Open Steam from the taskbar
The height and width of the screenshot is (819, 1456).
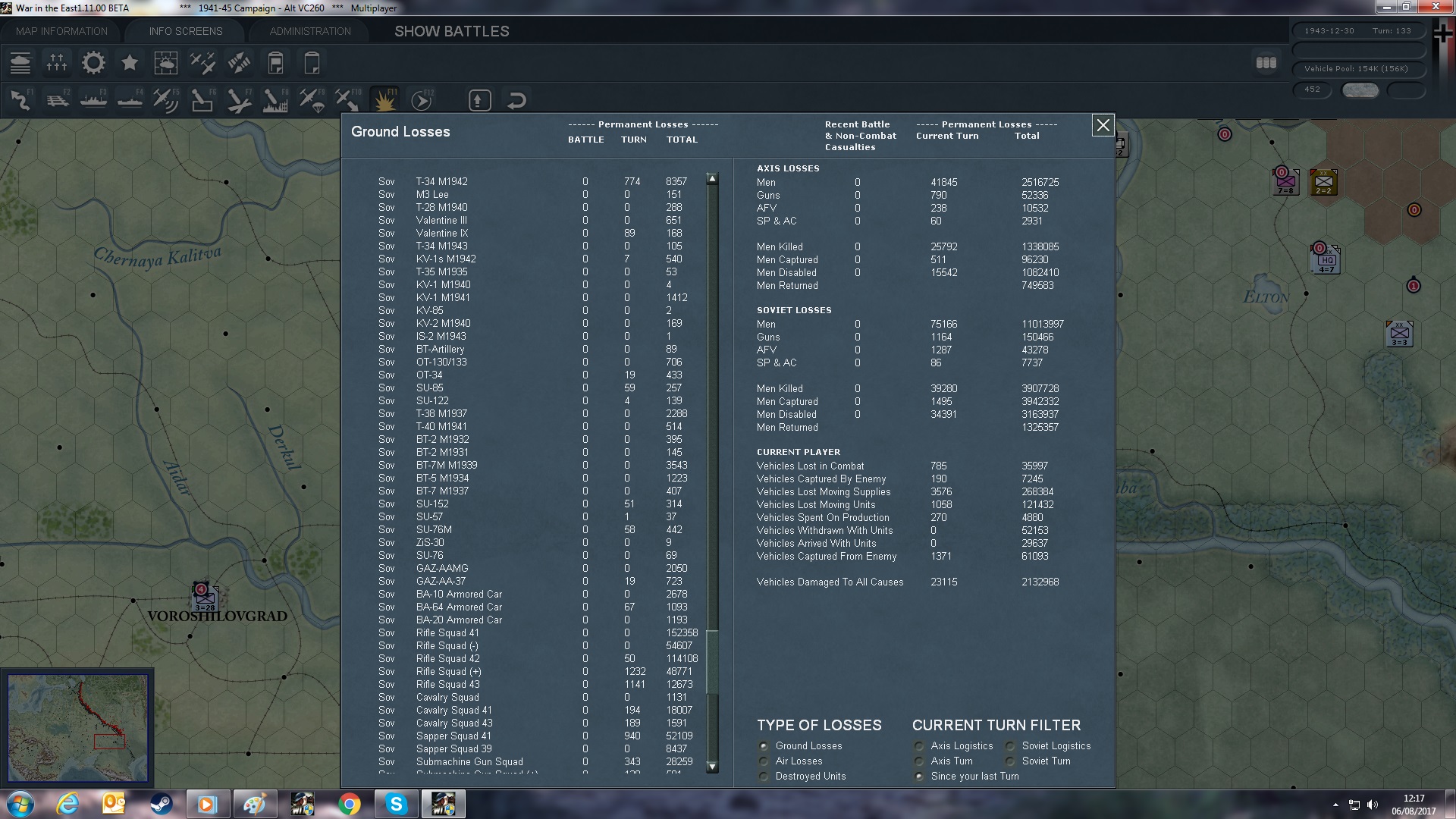coord(161,804)
